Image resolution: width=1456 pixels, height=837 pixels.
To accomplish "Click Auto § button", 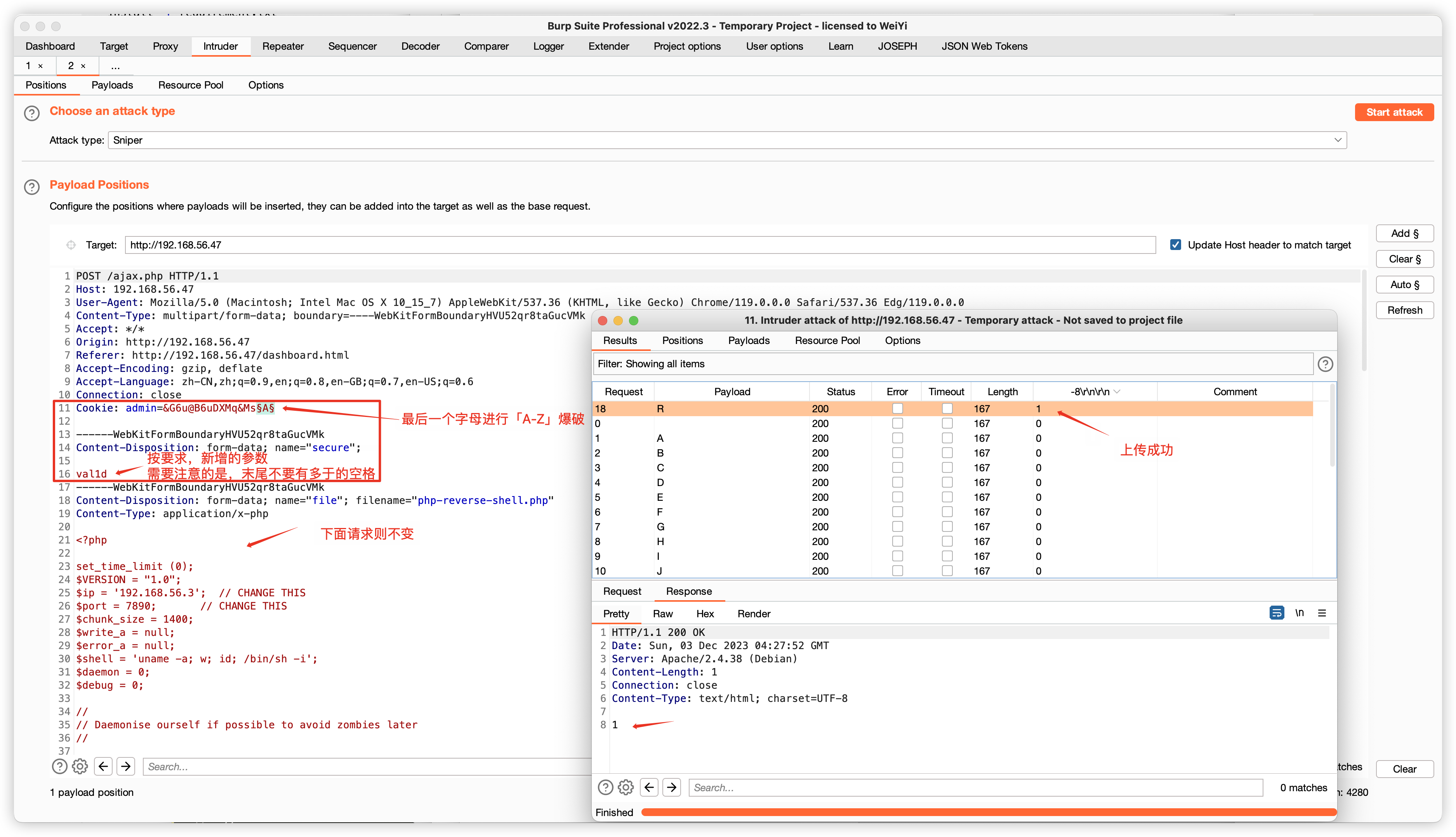I will coord(1404,285).
